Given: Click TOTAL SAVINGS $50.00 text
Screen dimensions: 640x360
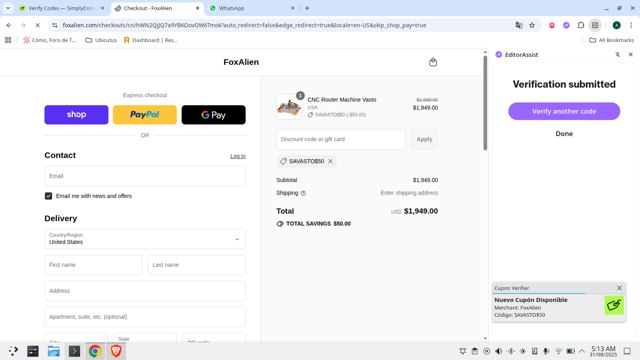Looking at the screenshot, I should tap(318, 224).
